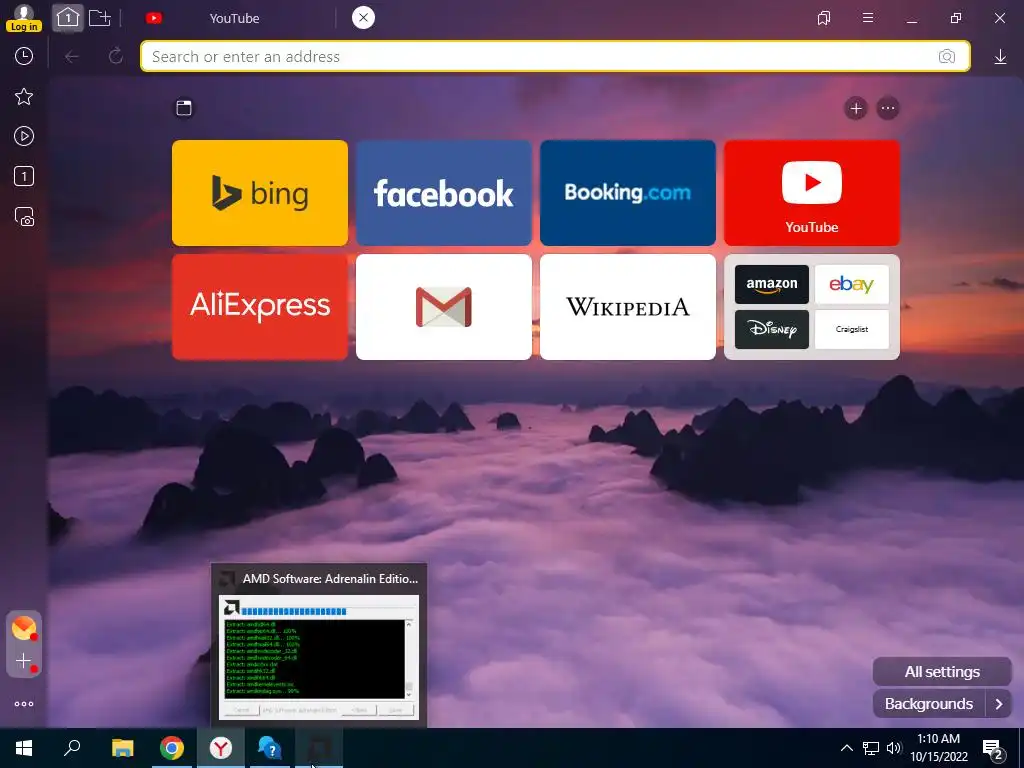
Task: Open History from the sidebar clock icon
Action: [x=24, y=56]
